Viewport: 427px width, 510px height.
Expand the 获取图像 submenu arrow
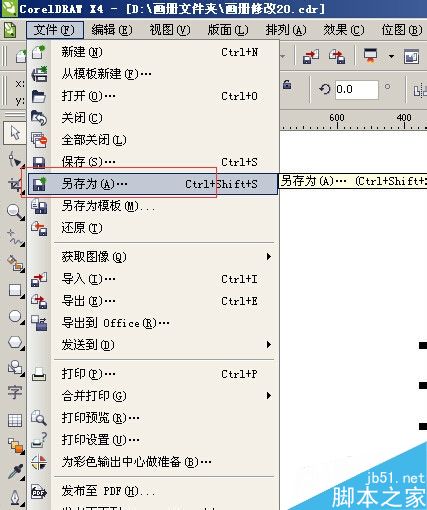[269, 257]
